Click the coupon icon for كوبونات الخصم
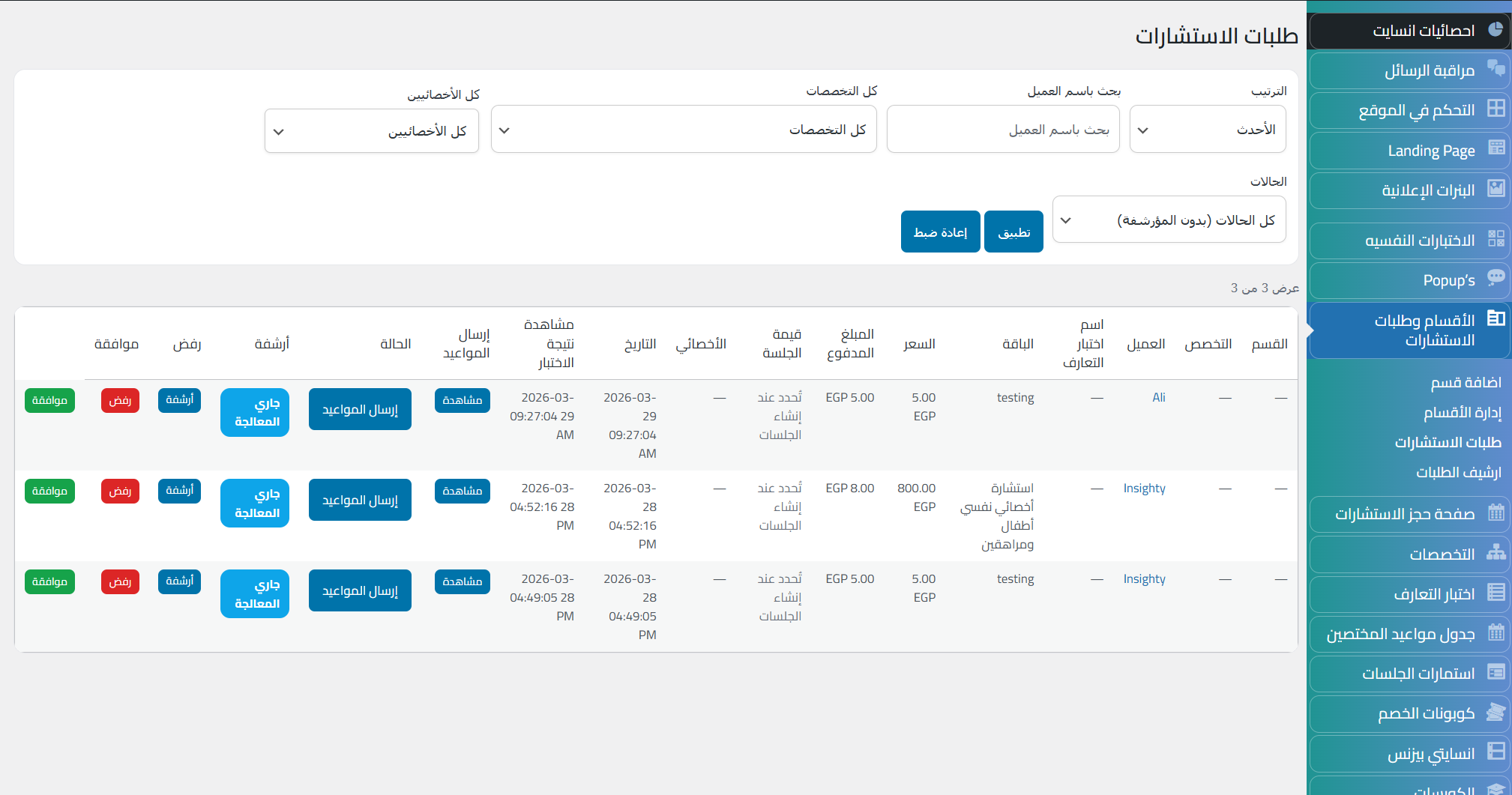 tap(1496, 712)
